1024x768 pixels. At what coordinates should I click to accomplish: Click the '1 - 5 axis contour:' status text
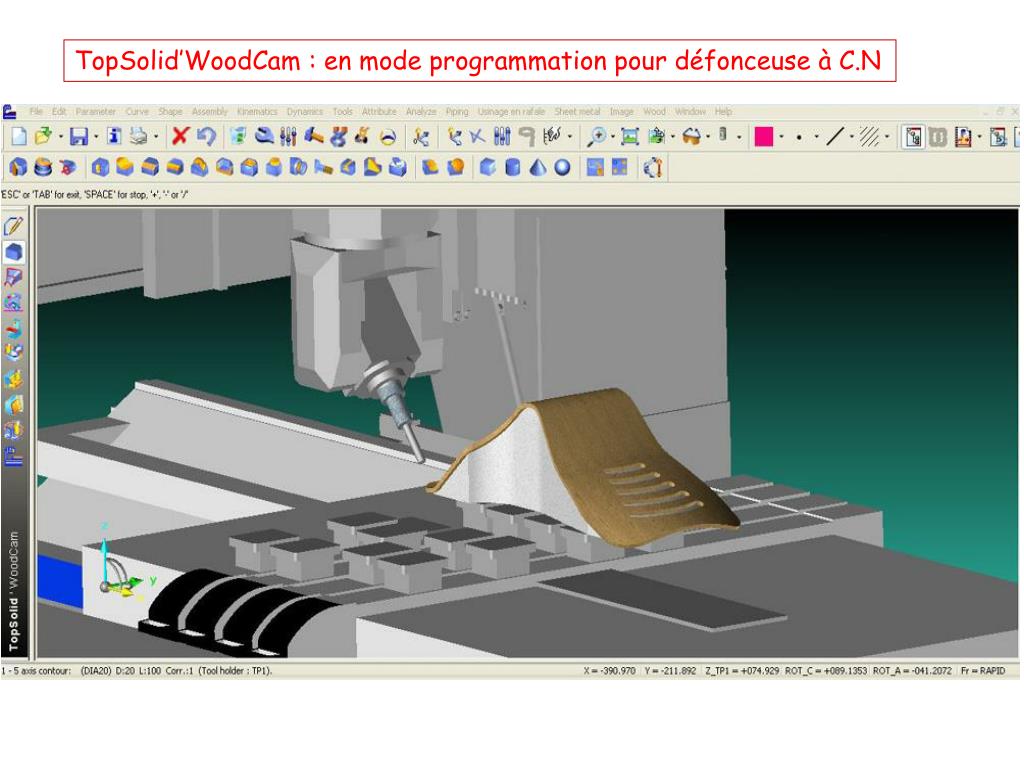(x=37, y=671)
